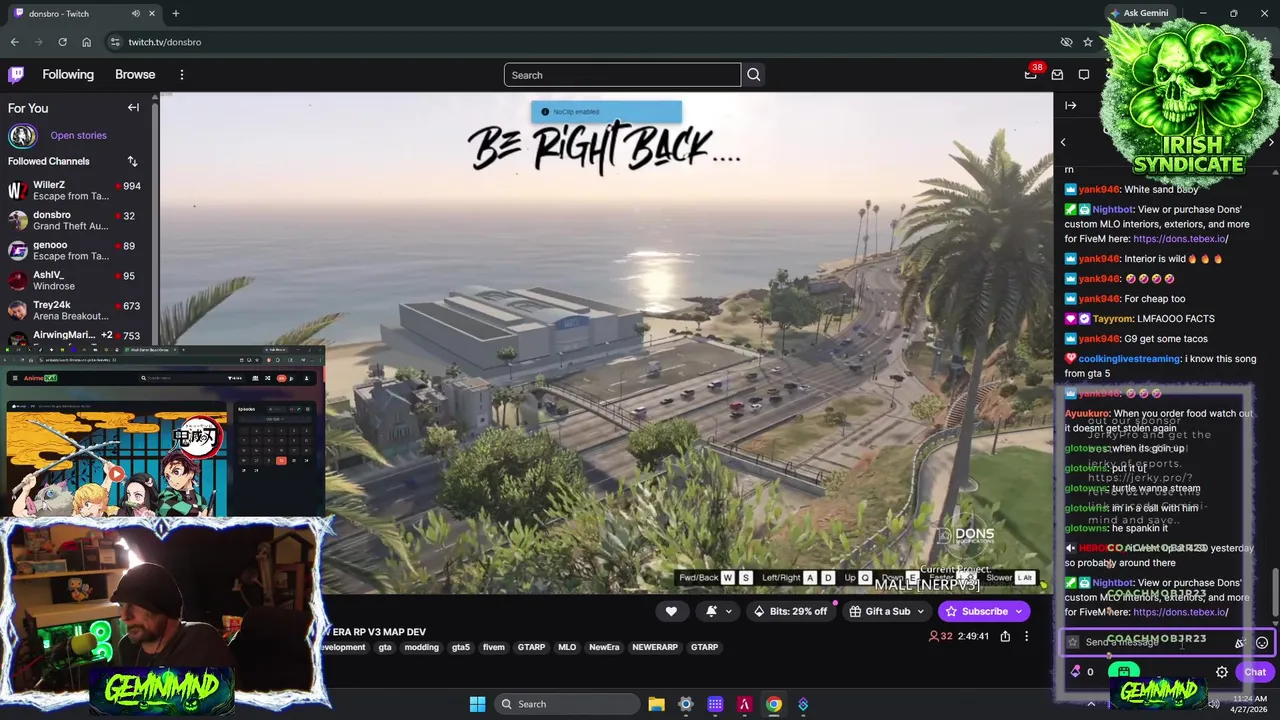The image size is (1280, 720).
Task: Open Bits 29% off dropdown
Action: click(791, 611)
